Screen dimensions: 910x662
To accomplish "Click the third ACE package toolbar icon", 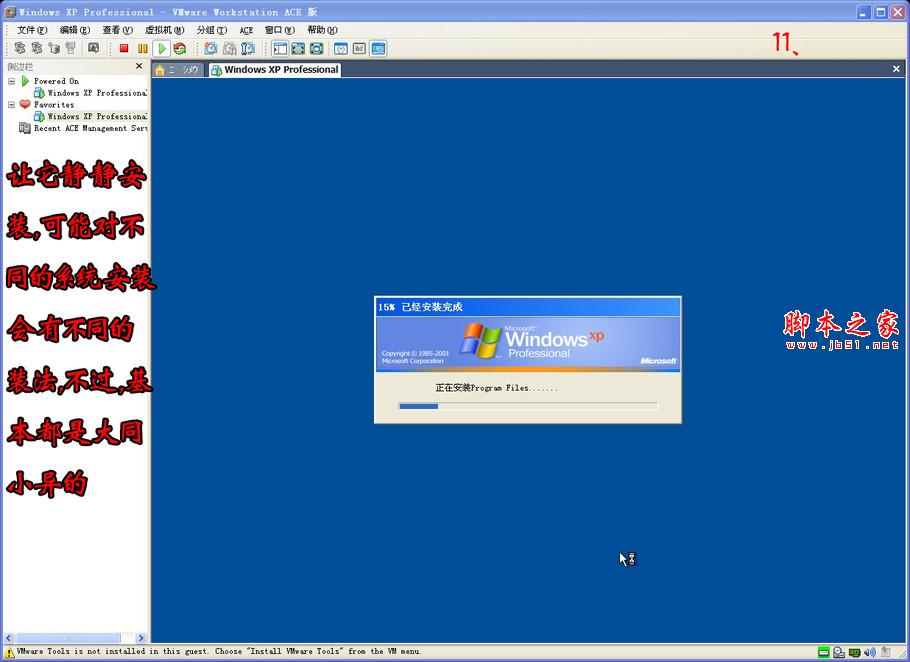I will (x=54, y=48).
